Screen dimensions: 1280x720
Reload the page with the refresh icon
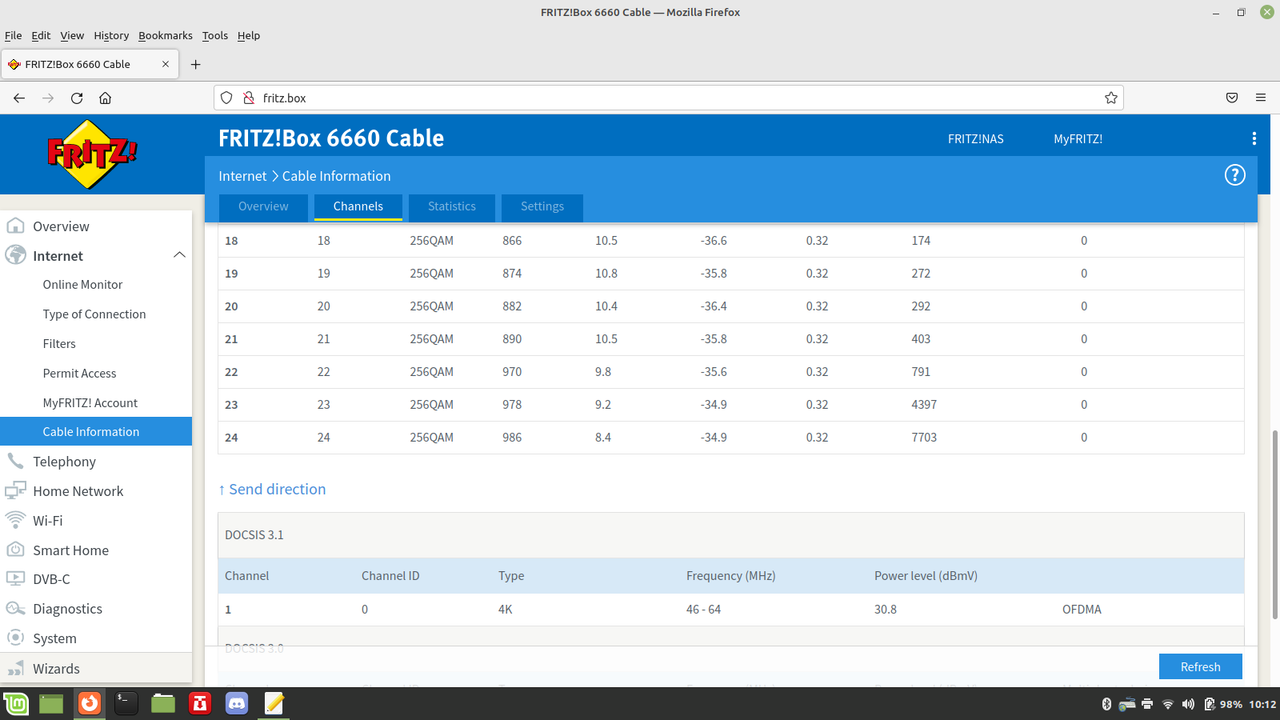point(77,98)
